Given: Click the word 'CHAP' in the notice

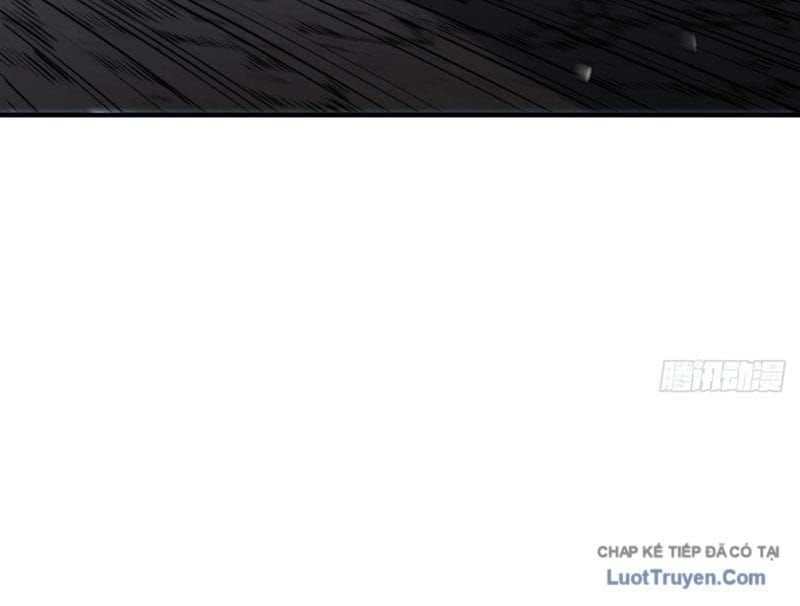Looking at the screenshot, I should coord(617,552).
